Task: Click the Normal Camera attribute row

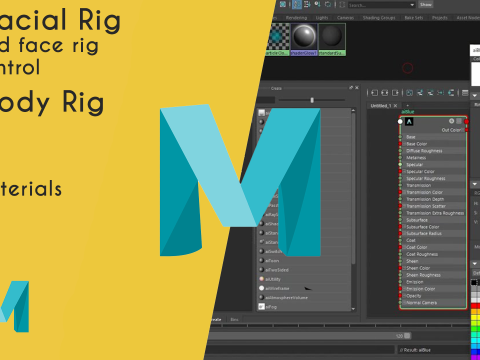Action: tap(434, 303)
